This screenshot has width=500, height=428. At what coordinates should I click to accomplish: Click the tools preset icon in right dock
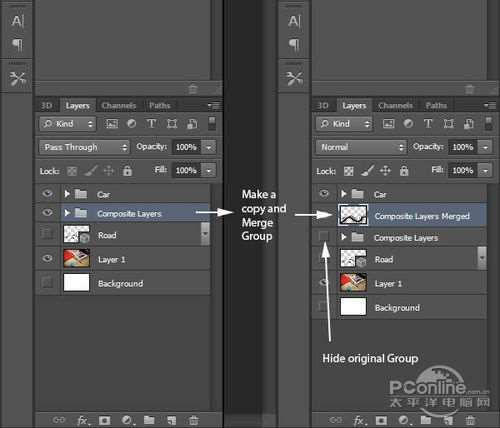click(x=294, y=78)
